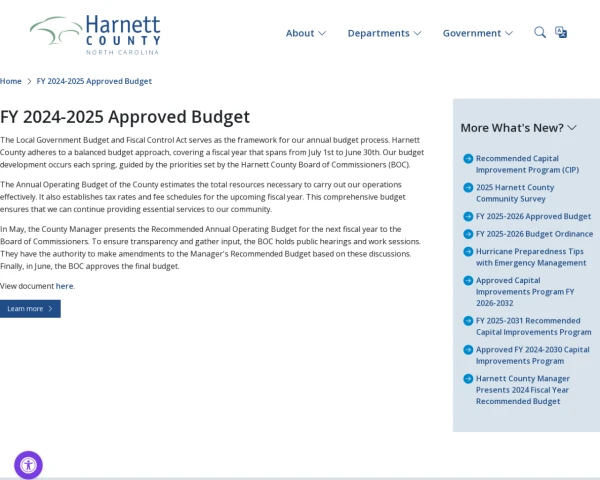Image resolution: width=600 pixels, height=480 pixels.
Task: Click the translate language icon
Action: pyautogui.click(x=561, y=32)
